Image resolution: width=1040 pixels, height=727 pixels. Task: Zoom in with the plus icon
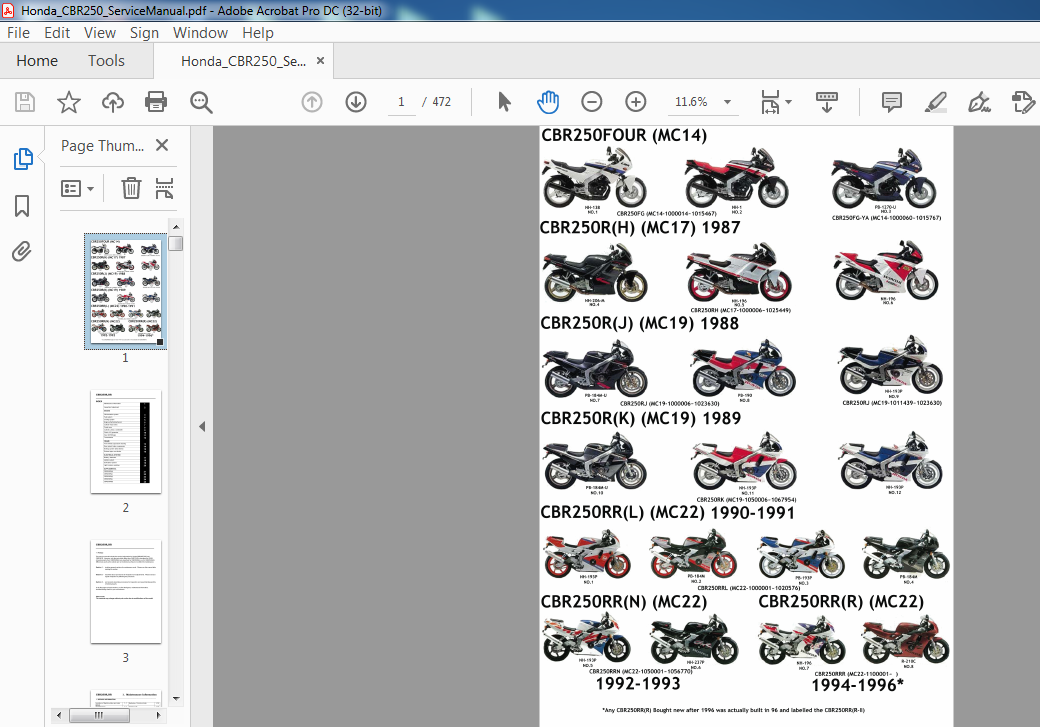[635, 102]
